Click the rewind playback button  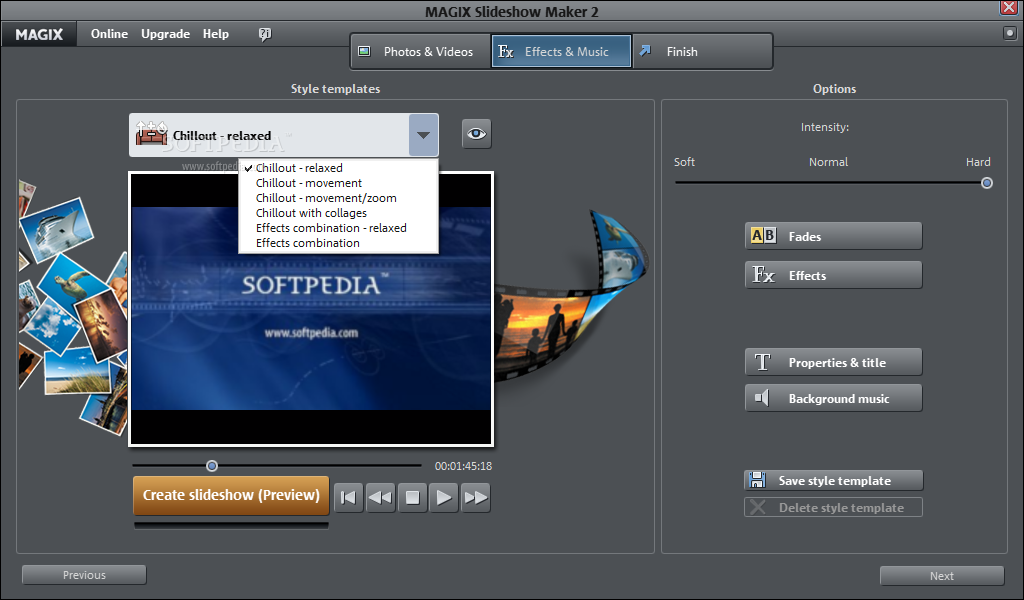[380, 497]
